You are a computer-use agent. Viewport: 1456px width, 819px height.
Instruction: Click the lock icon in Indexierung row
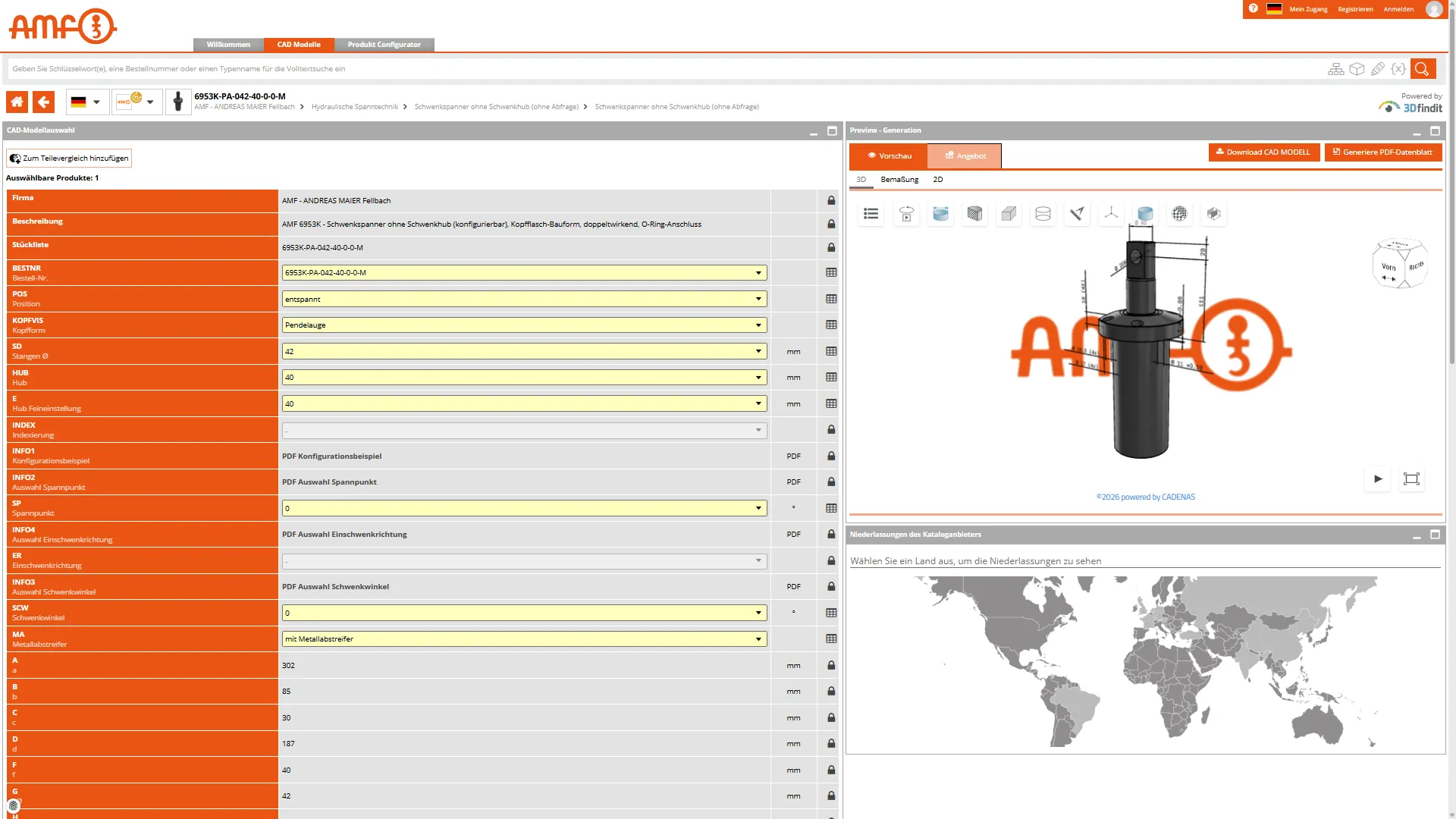pyautogui.click(x=831, y=430)
